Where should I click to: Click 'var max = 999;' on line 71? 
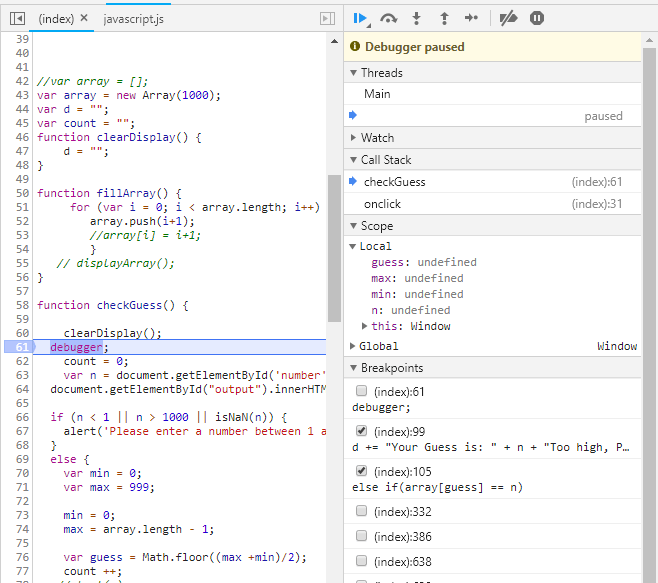[x=109, y=487]
